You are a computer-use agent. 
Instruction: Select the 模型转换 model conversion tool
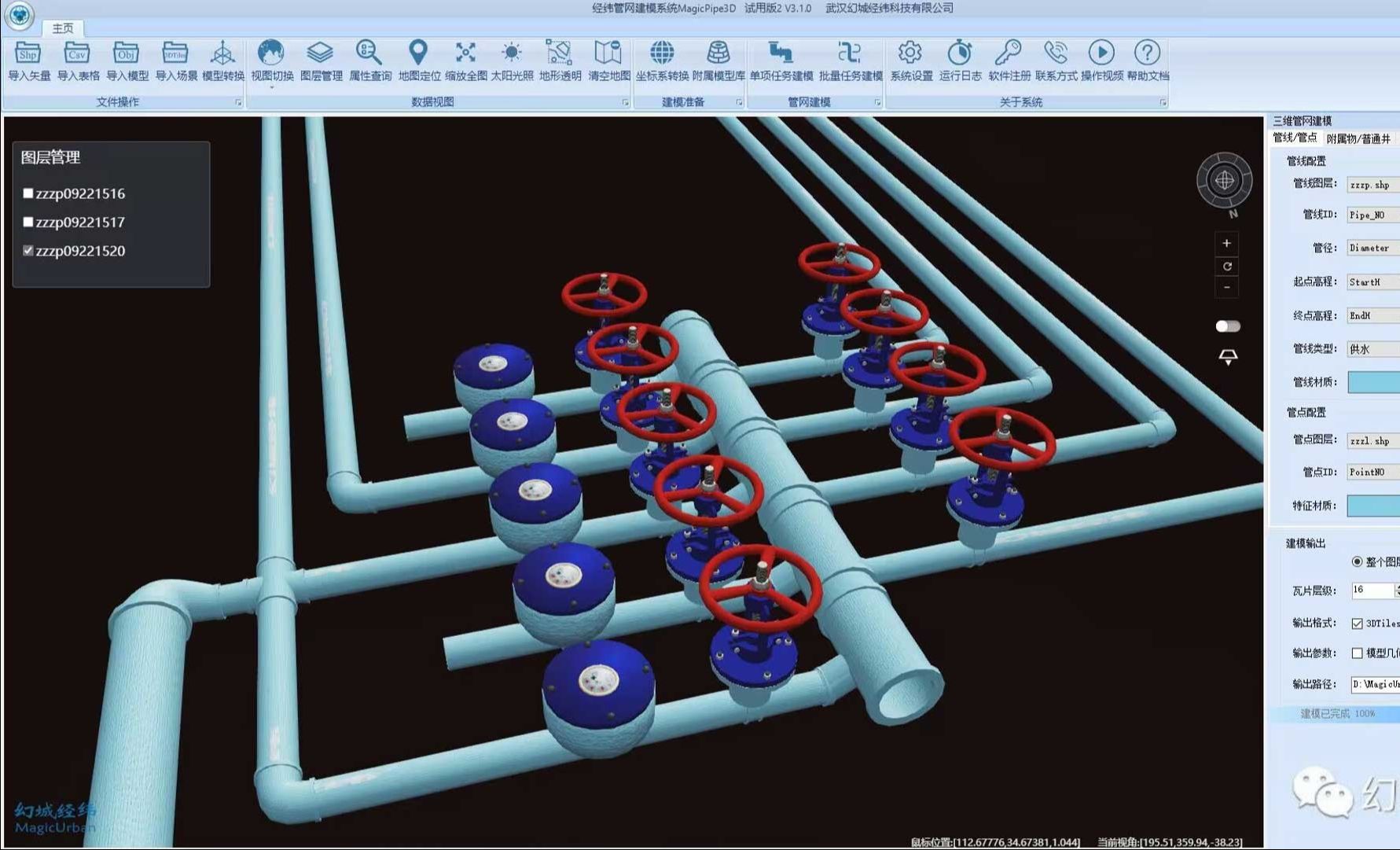click(222, 61)
